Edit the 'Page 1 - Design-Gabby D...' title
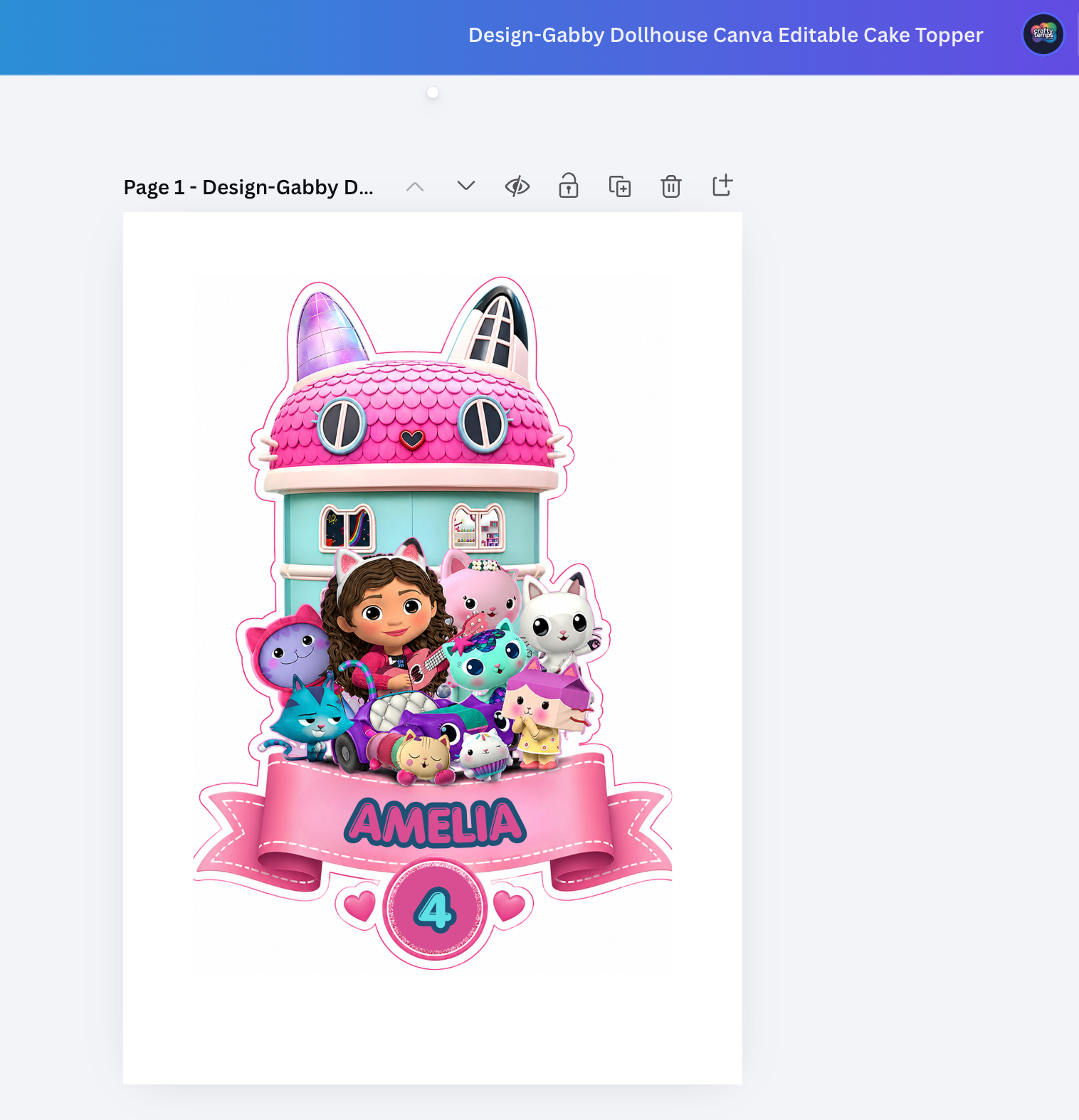The width and height of the screenshot is (1079, 1120). click(x=248, y=187)
